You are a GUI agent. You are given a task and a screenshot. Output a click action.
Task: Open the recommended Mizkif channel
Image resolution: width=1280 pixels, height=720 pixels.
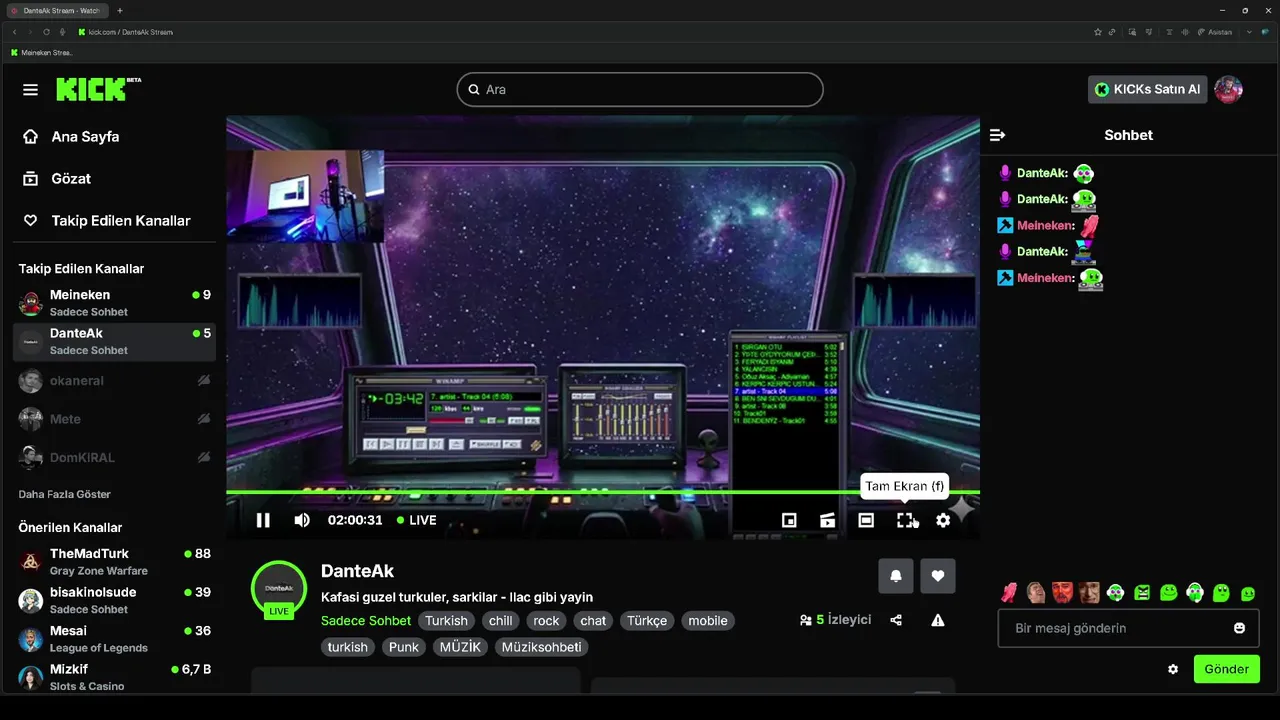tap(114, 677)
